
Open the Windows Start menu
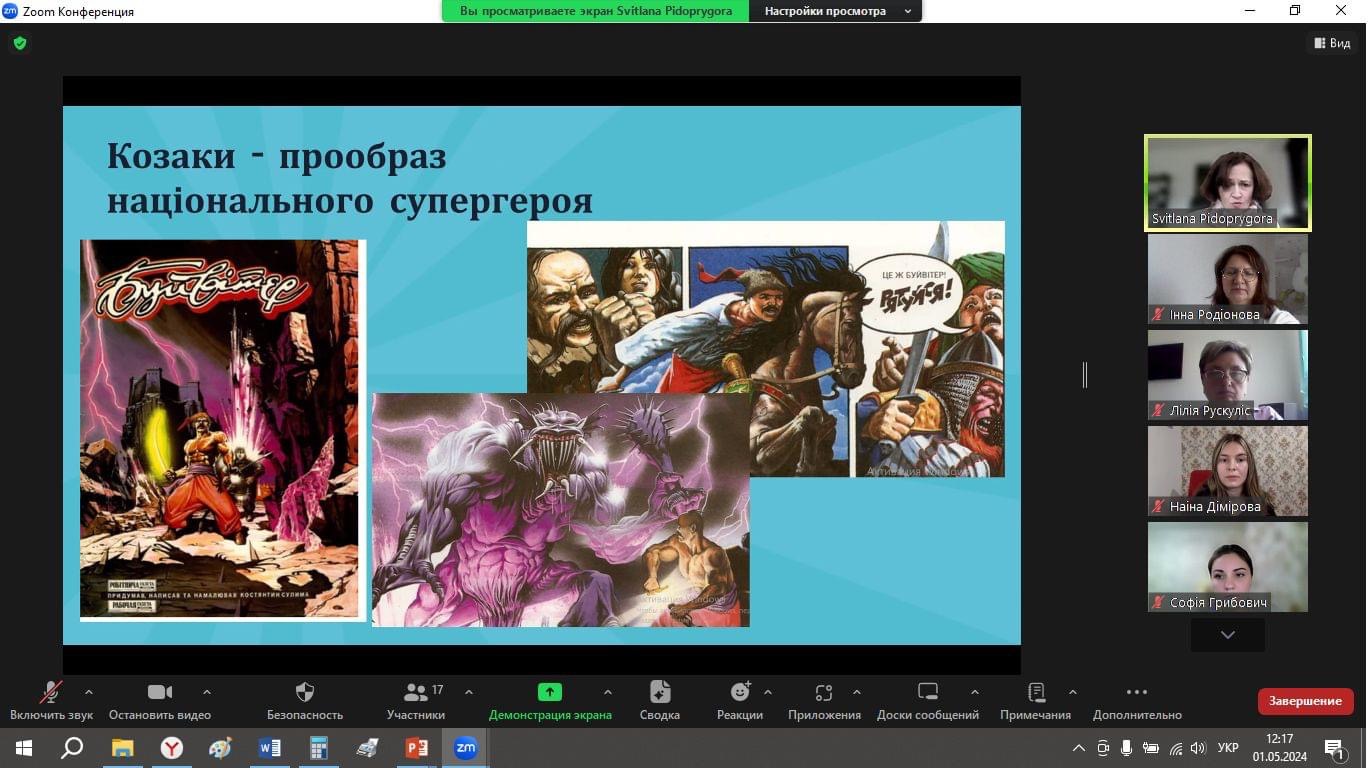click(x=23, y=748)
